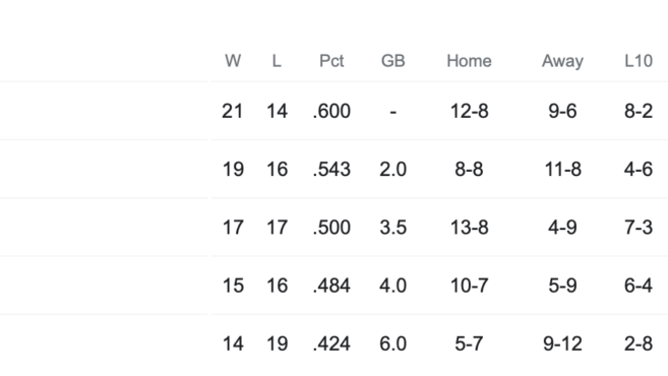Select the Pct column header
This screenshot has width=668, height=376.
coord(331,61)
